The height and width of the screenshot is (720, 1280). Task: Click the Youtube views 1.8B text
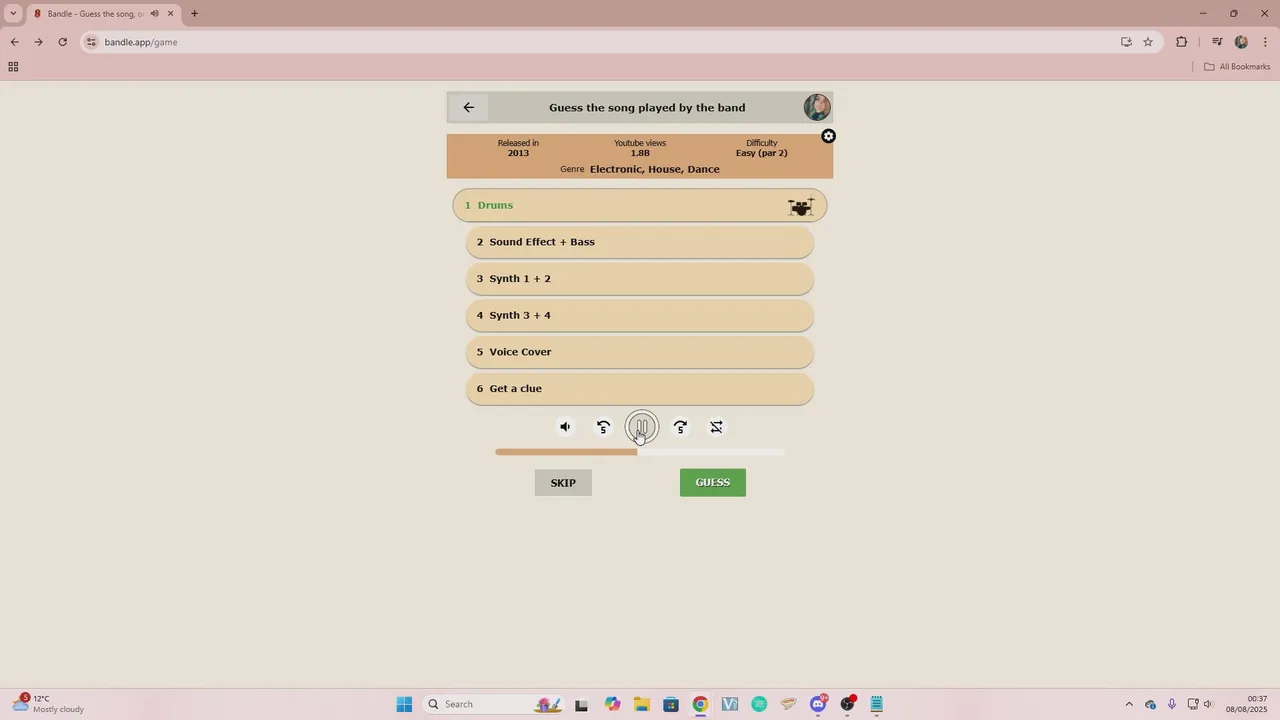pos(640,148)
